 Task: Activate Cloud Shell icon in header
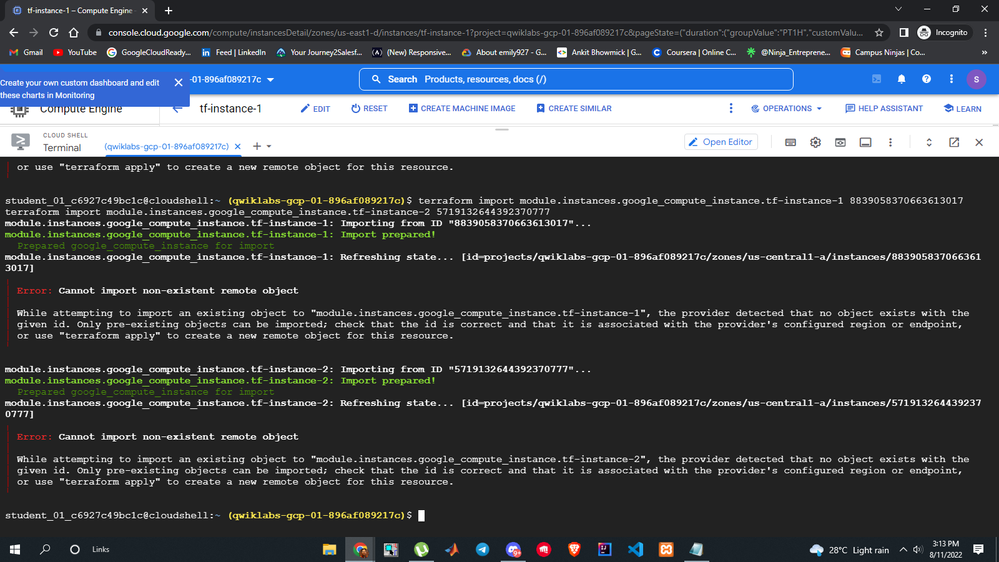coord(877,79)
